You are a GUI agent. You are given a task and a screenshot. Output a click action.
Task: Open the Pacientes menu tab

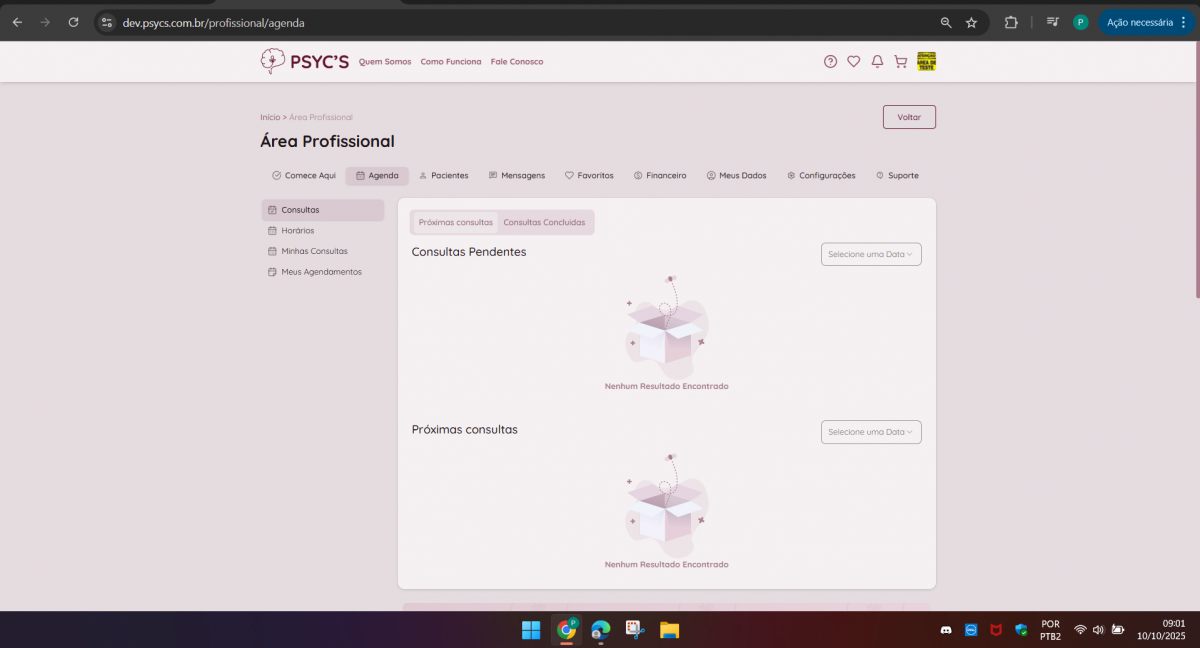pyautogui.click(x=443, y=176)
